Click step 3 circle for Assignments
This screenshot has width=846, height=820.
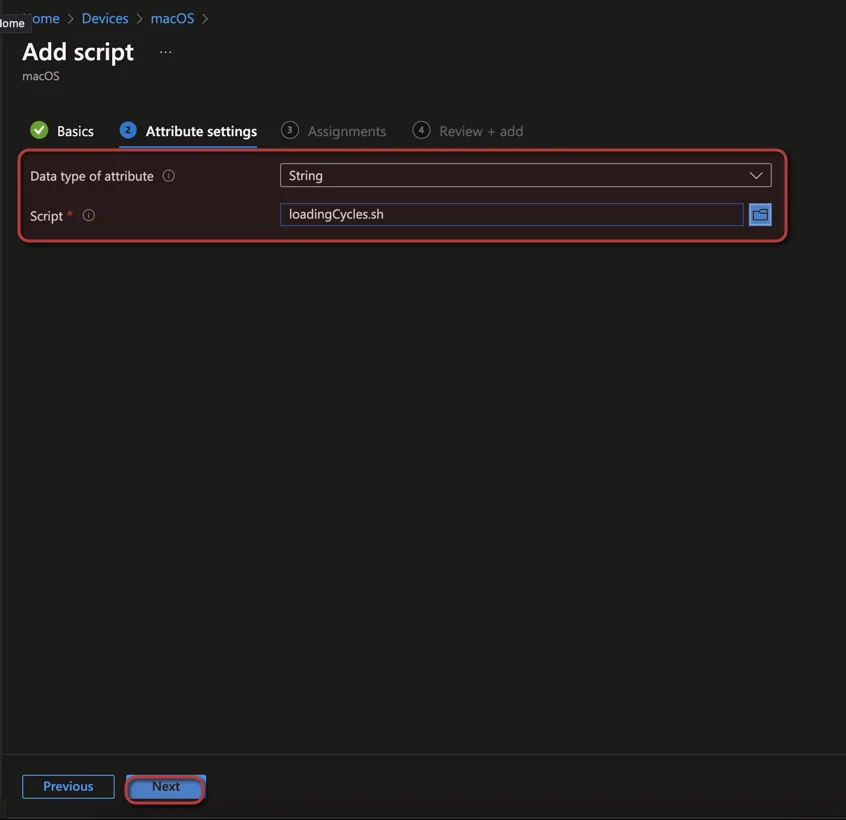coord(290,130)
